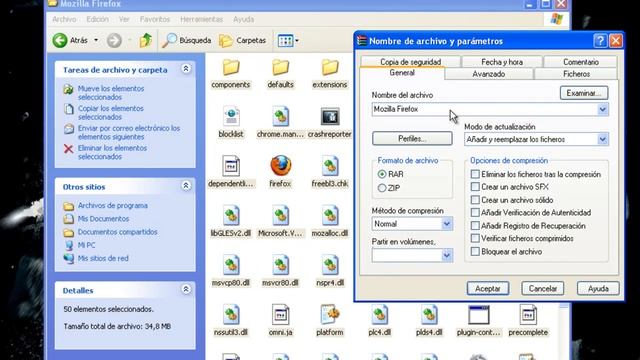Toggle the Carpetas folders pane
This screenshot has width=640, height=360.
pos(242,40)
